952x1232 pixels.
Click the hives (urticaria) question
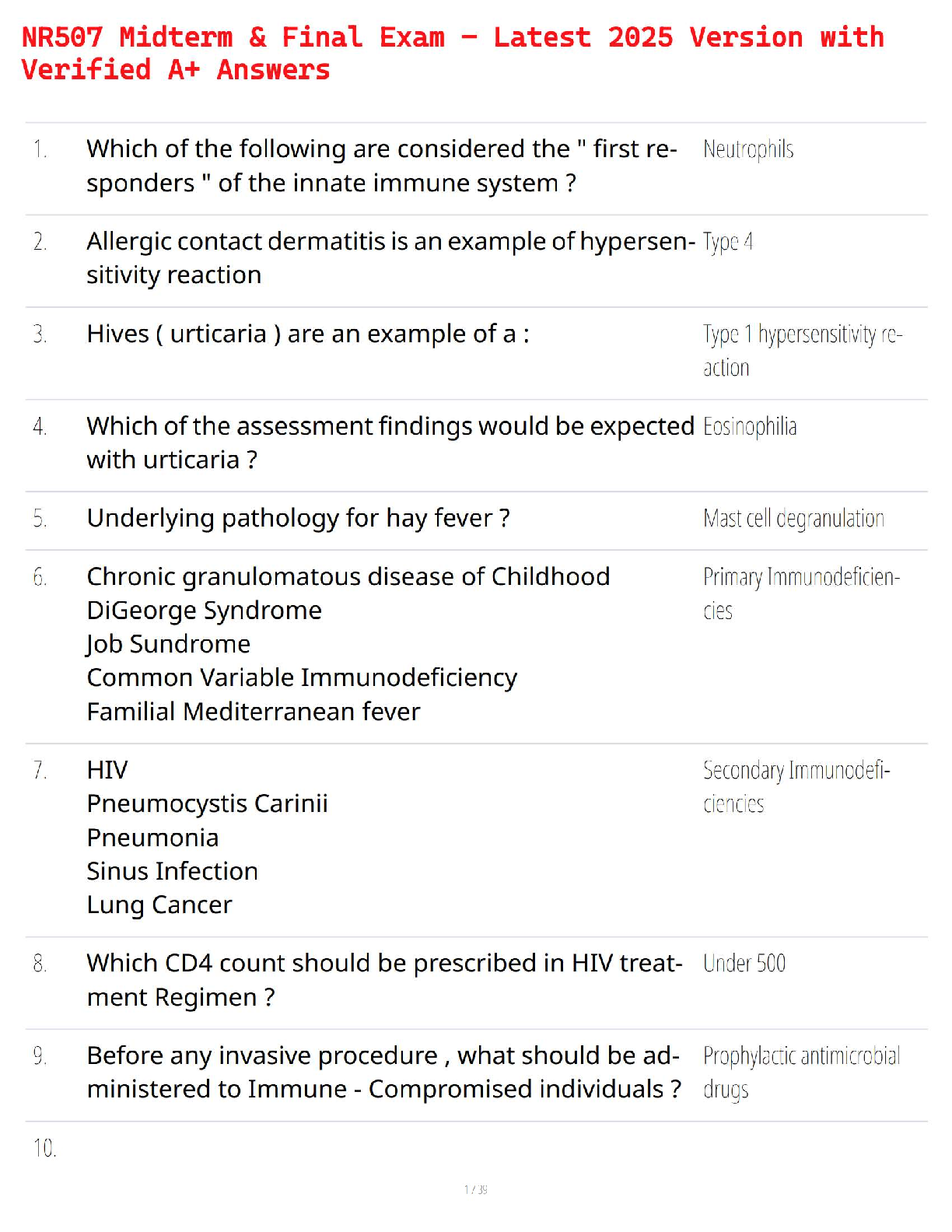[x=307, y=334]
